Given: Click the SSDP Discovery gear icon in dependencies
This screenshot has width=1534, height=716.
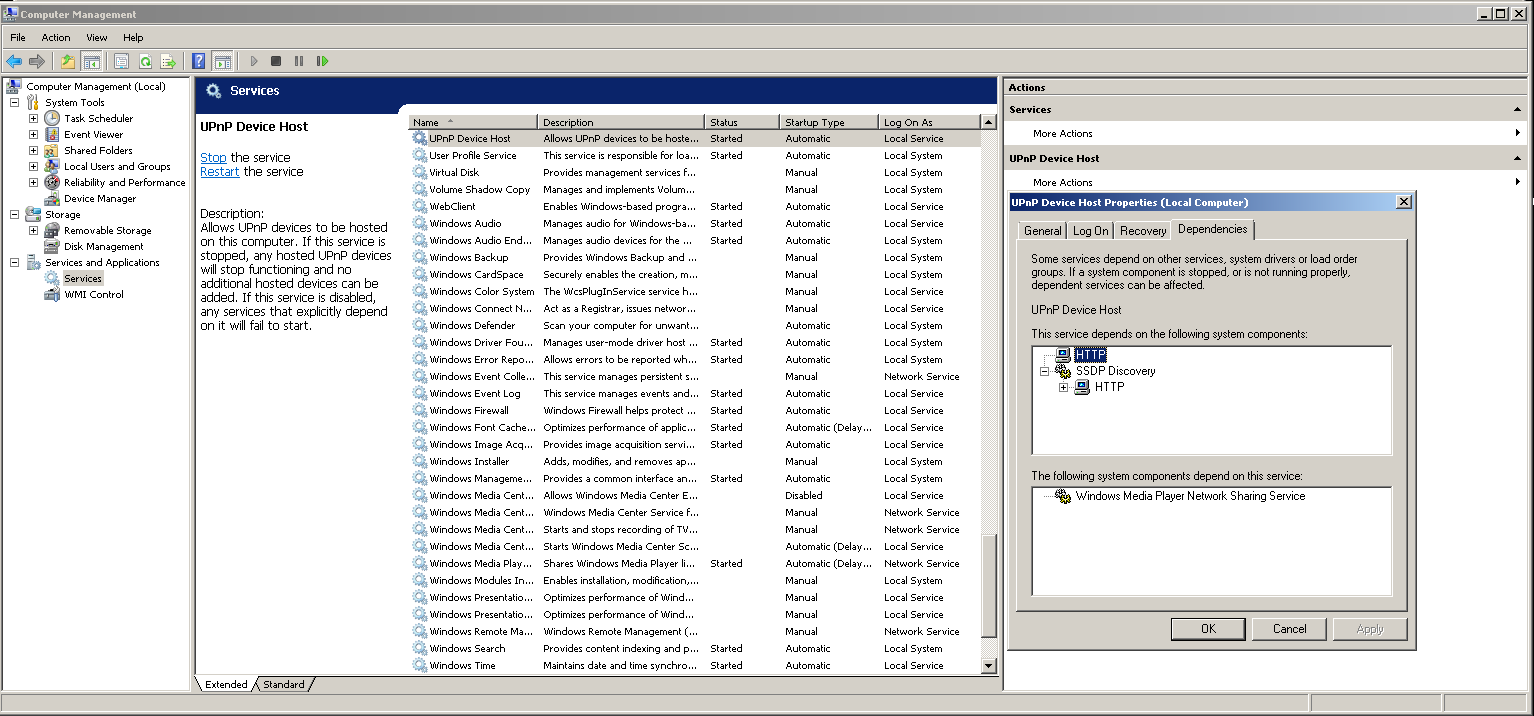Looking at the screenshot, I should 1062,371.
